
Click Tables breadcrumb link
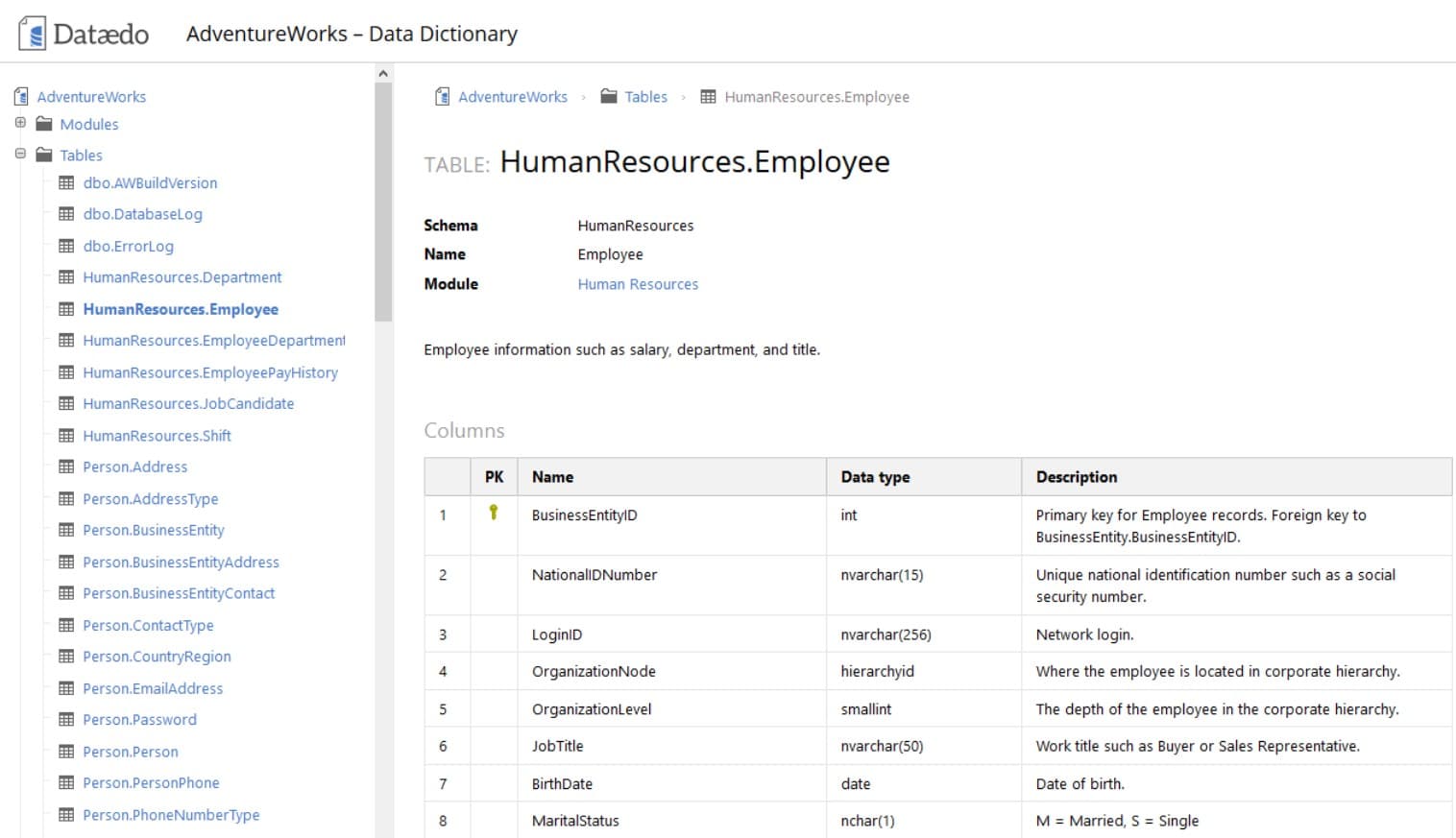click(x=645, y=97)
